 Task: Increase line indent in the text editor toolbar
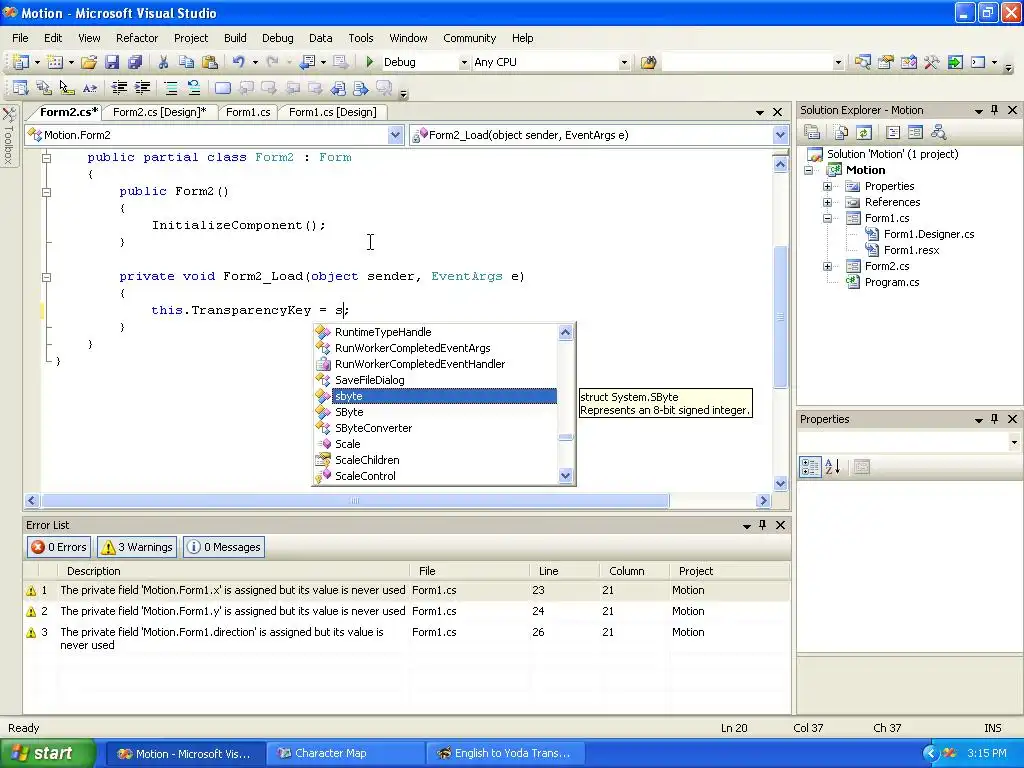[142, 88]
